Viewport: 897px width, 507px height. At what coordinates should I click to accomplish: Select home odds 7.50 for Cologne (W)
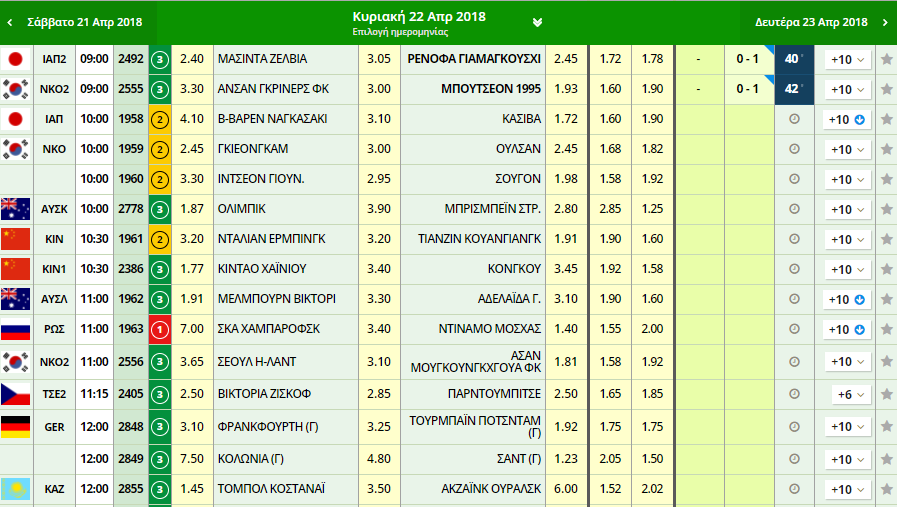pos(192,459)
